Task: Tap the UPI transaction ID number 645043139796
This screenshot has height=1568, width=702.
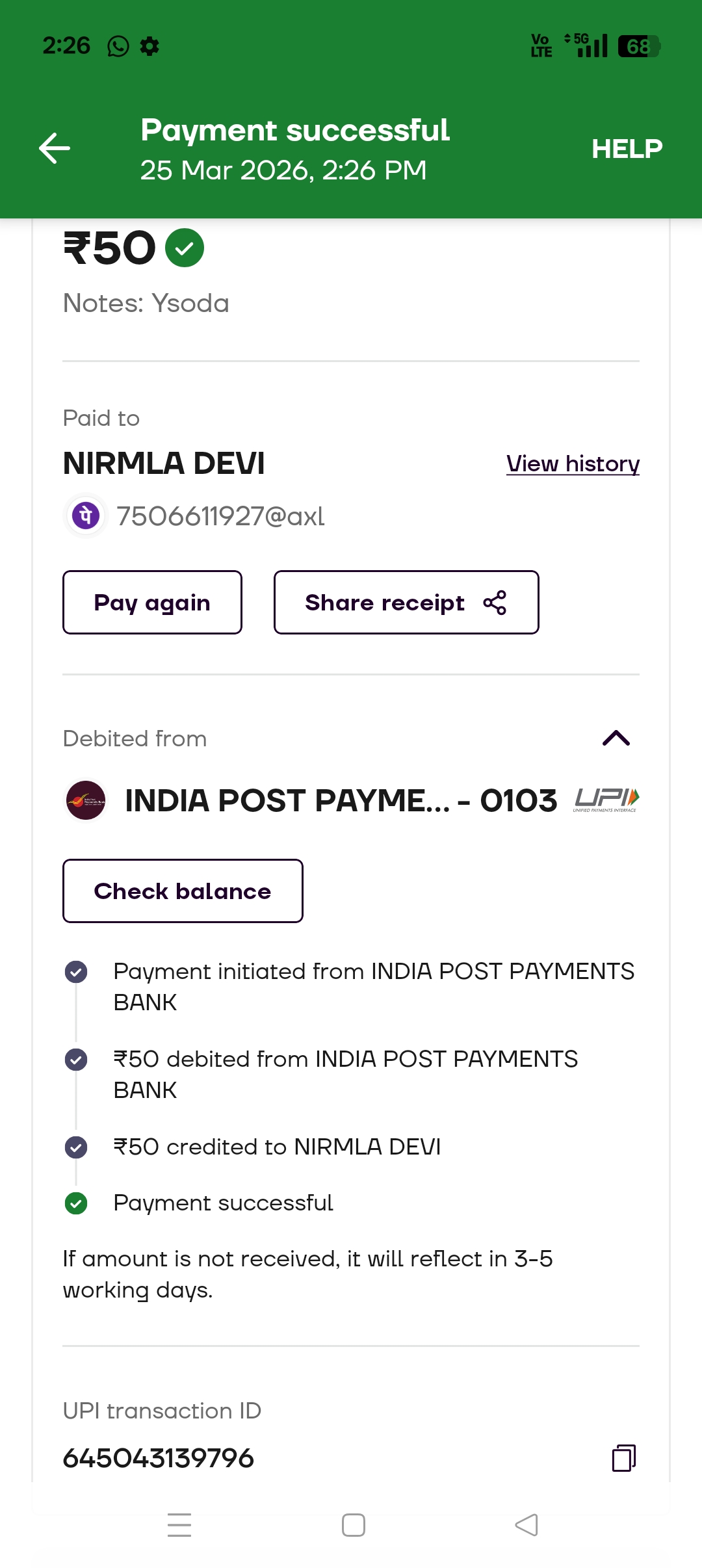Action: 159,1458
